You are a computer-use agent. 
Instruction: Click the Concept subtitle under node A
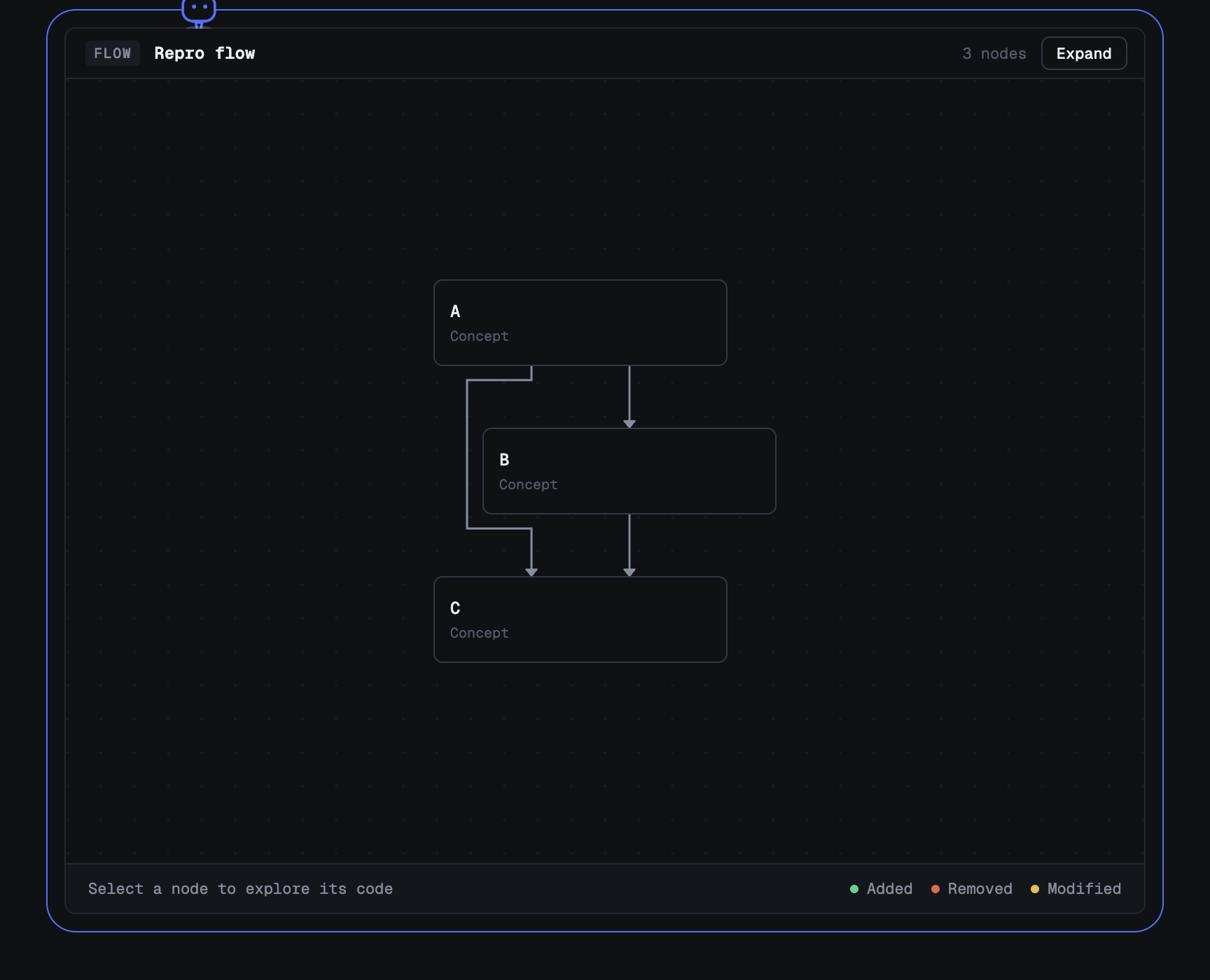(479, 336)
